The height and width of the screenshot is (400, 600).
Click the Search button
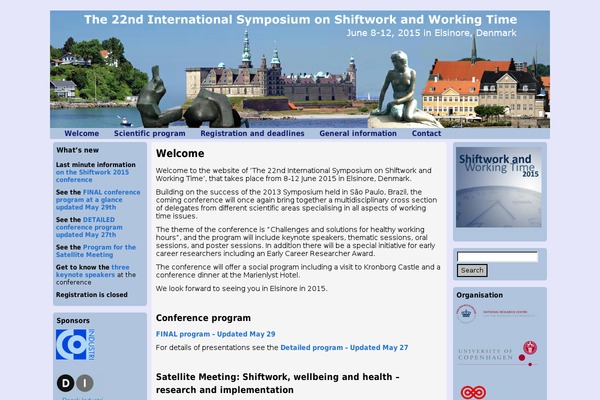click(x=472, y=270)
